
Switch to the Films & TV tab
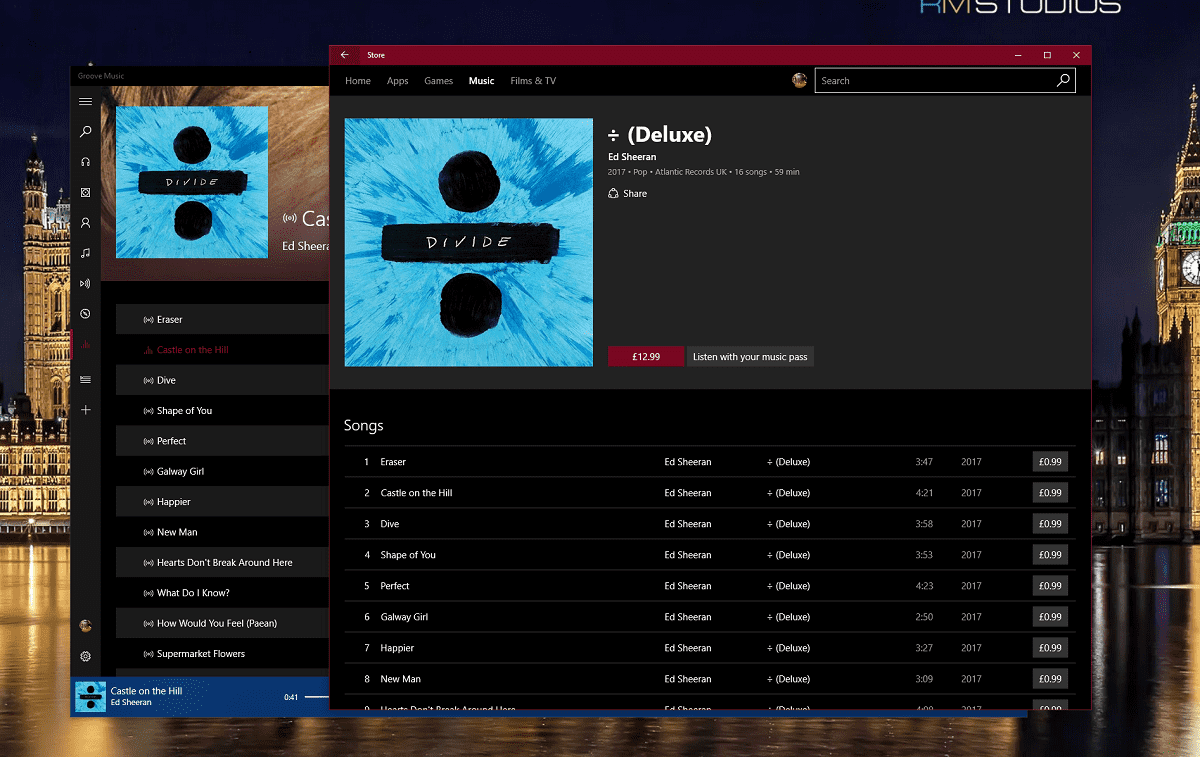tap(533, 81)
